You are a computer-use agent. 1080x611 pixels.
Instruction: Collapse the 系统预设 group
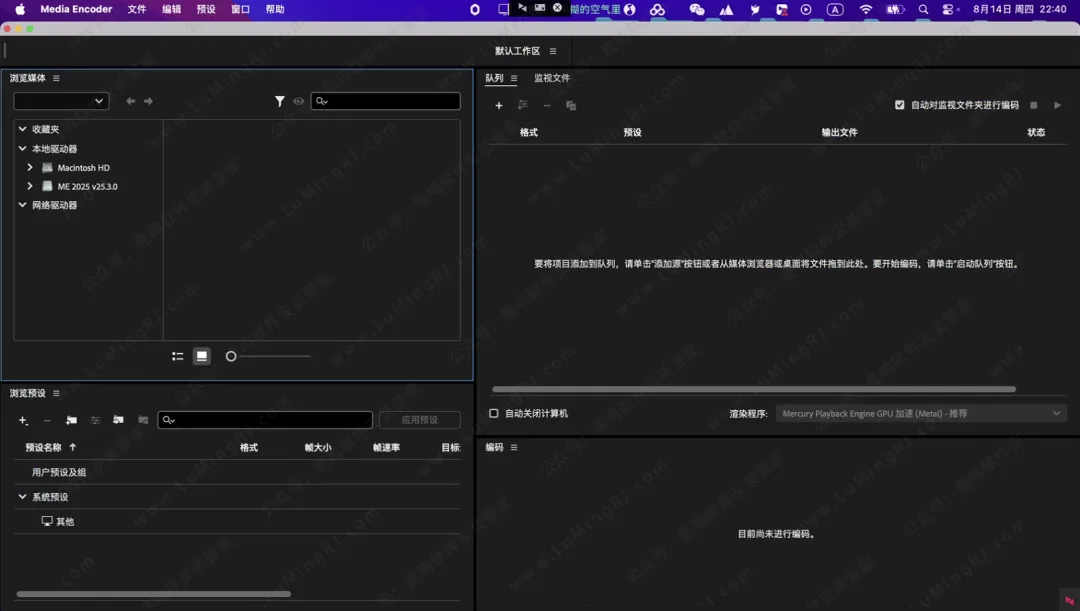(22, 497)
